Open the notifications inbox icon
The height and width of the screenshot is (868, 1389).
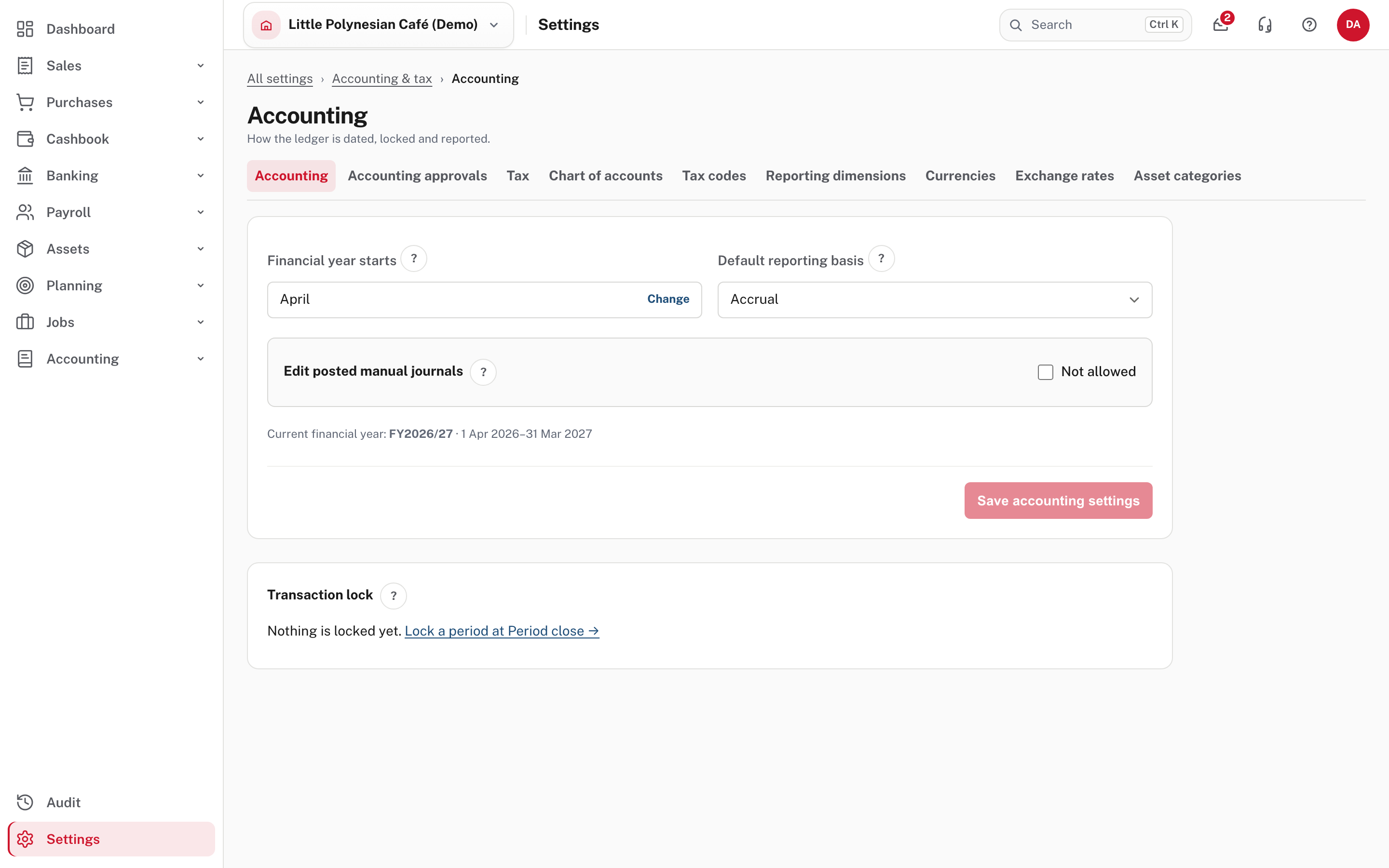(x=1221, y=25)
